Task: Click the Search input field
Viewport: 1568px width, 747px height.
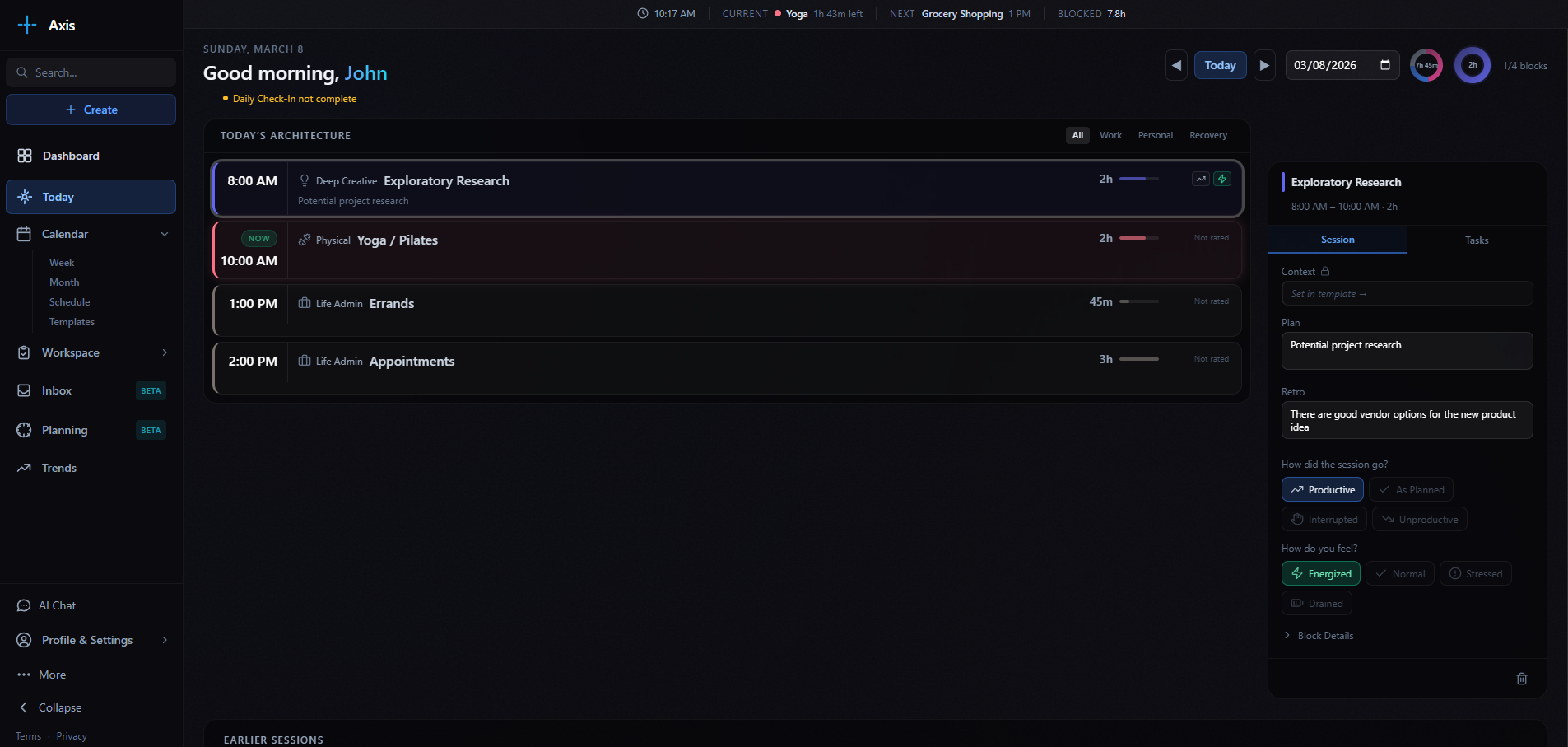Action: click(x=99, y=72)
